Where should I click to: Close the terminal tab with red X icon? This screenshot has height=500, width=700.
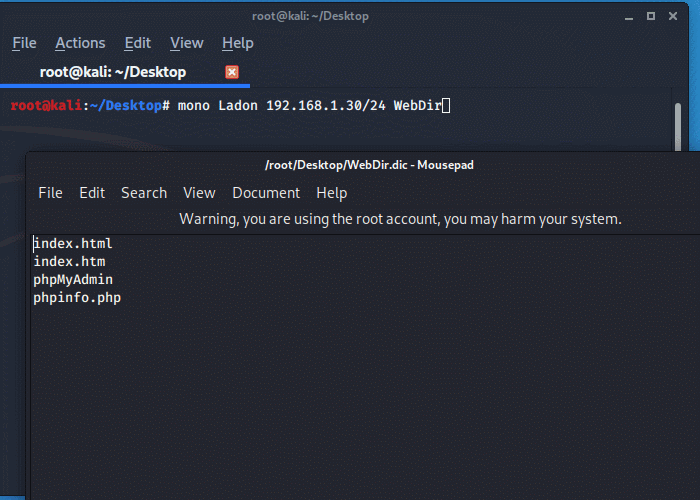[232, 72]
